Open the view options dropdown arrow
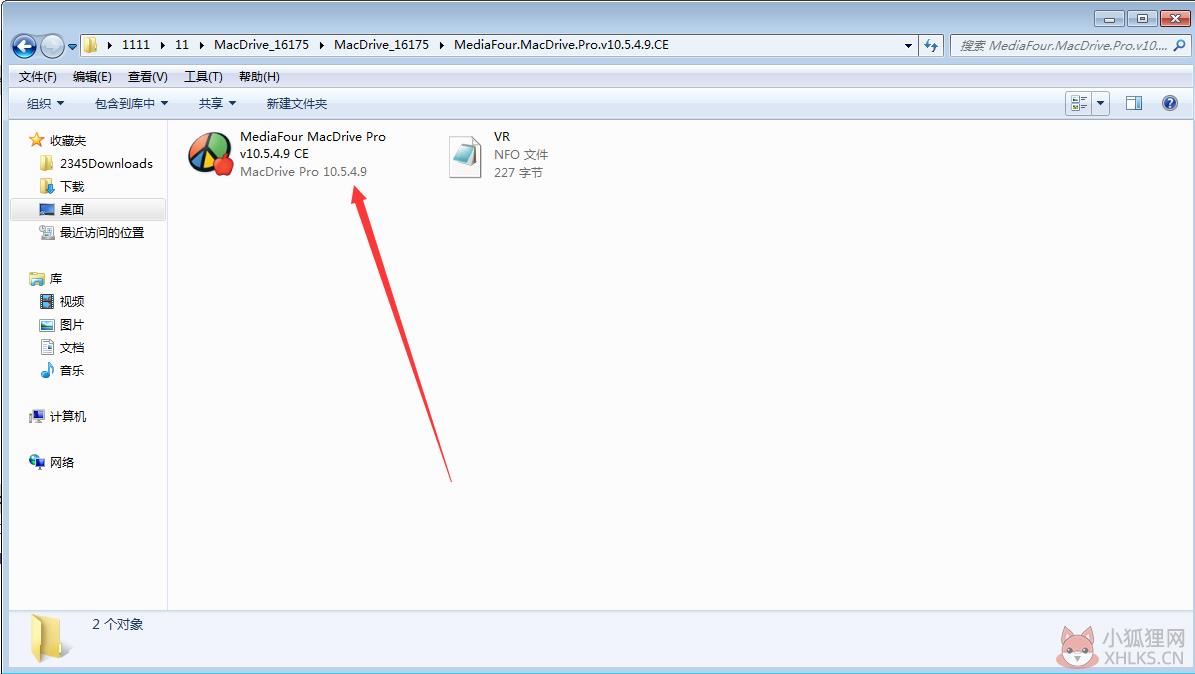The image size is (1195, 674). point(1100,103)
